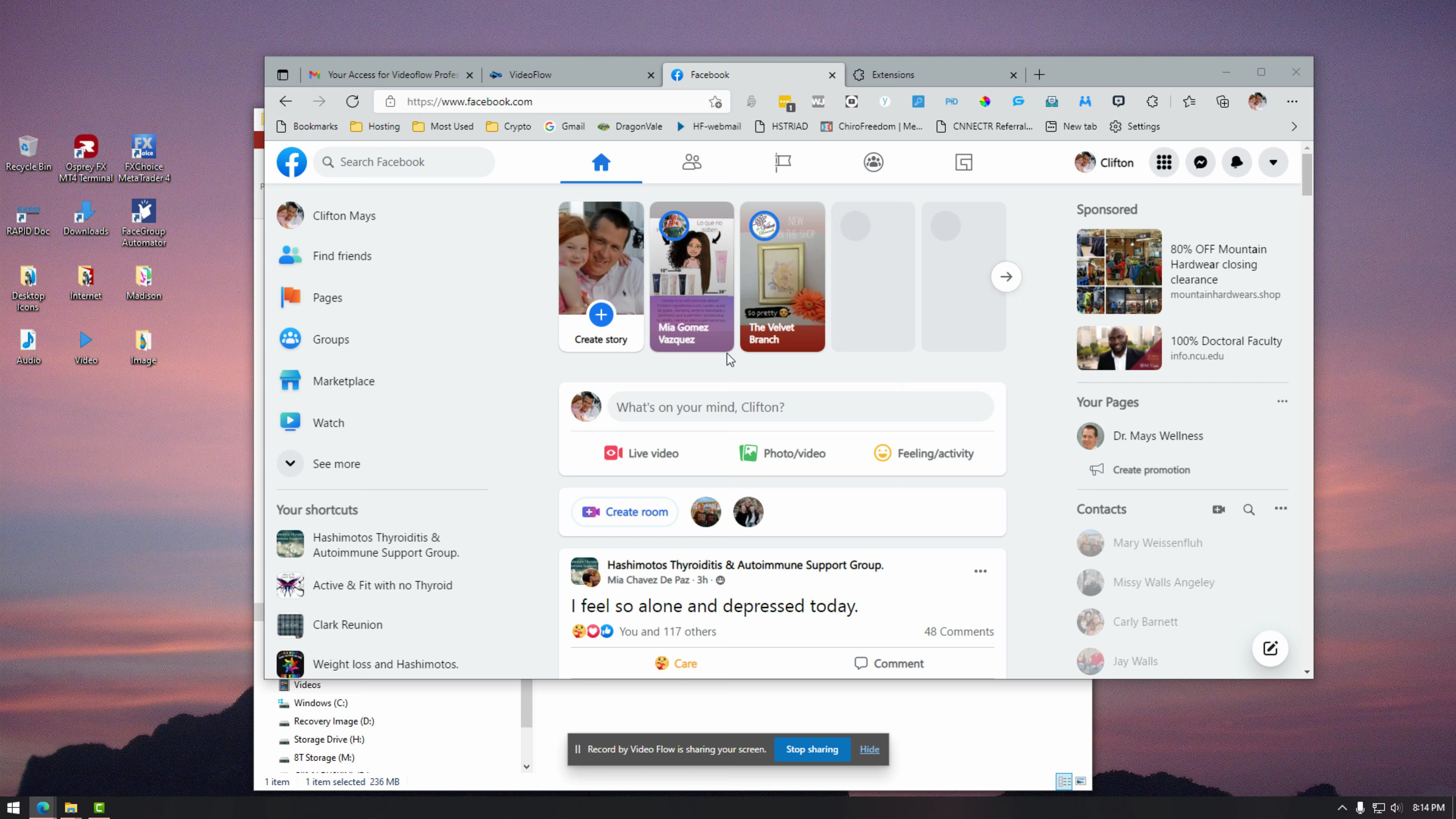Open post options for Hashimotos group post
The height and width of the screenshot is (819, 1456).
click(981, 571)
